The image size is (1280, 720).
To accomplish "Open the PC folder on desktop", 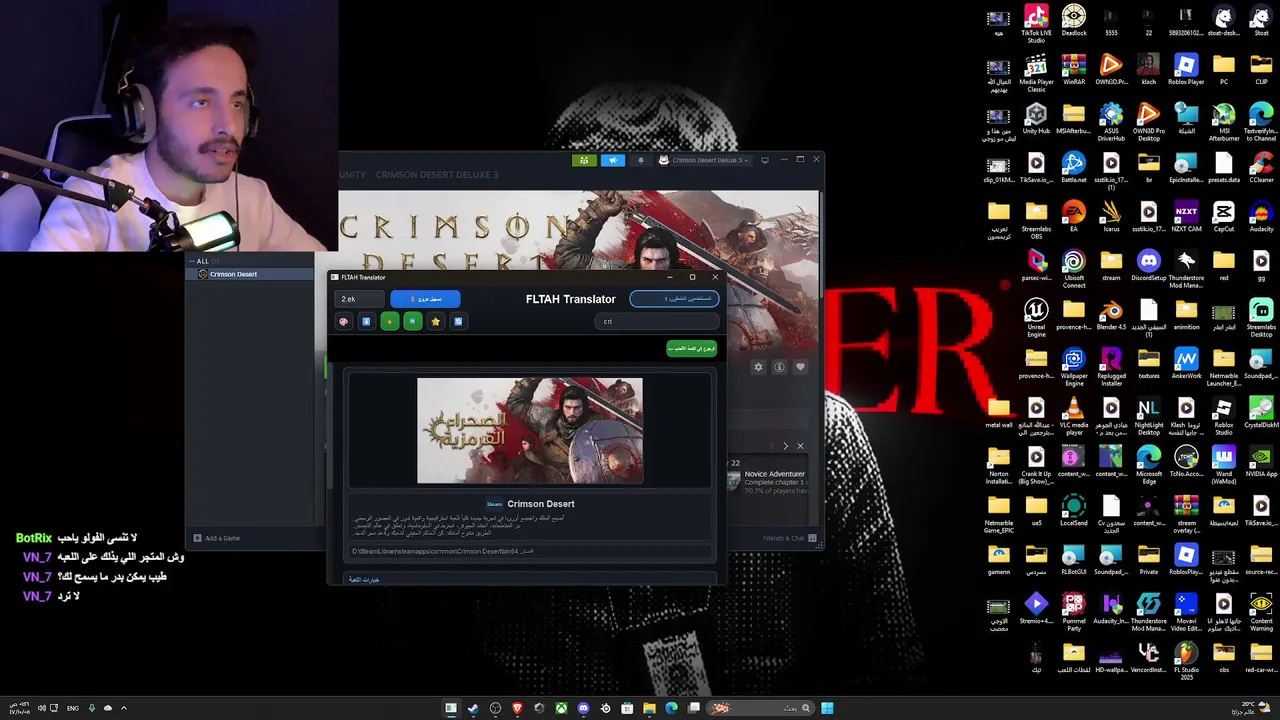I will (x=1224, y=70).
